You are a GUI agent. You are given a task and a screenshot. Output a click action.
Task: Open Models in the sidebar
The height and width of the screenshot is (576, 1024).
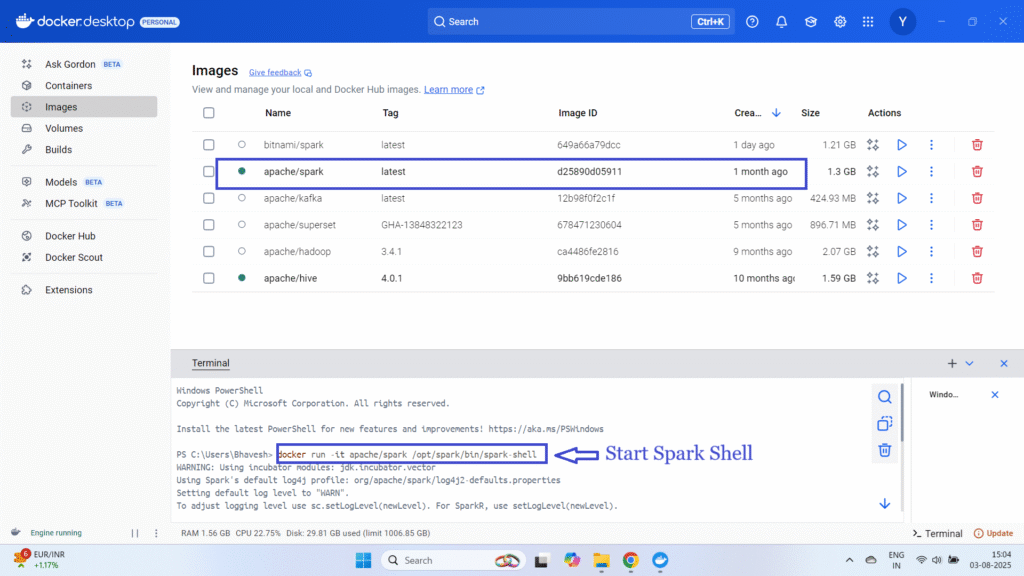tap(61, 182)
